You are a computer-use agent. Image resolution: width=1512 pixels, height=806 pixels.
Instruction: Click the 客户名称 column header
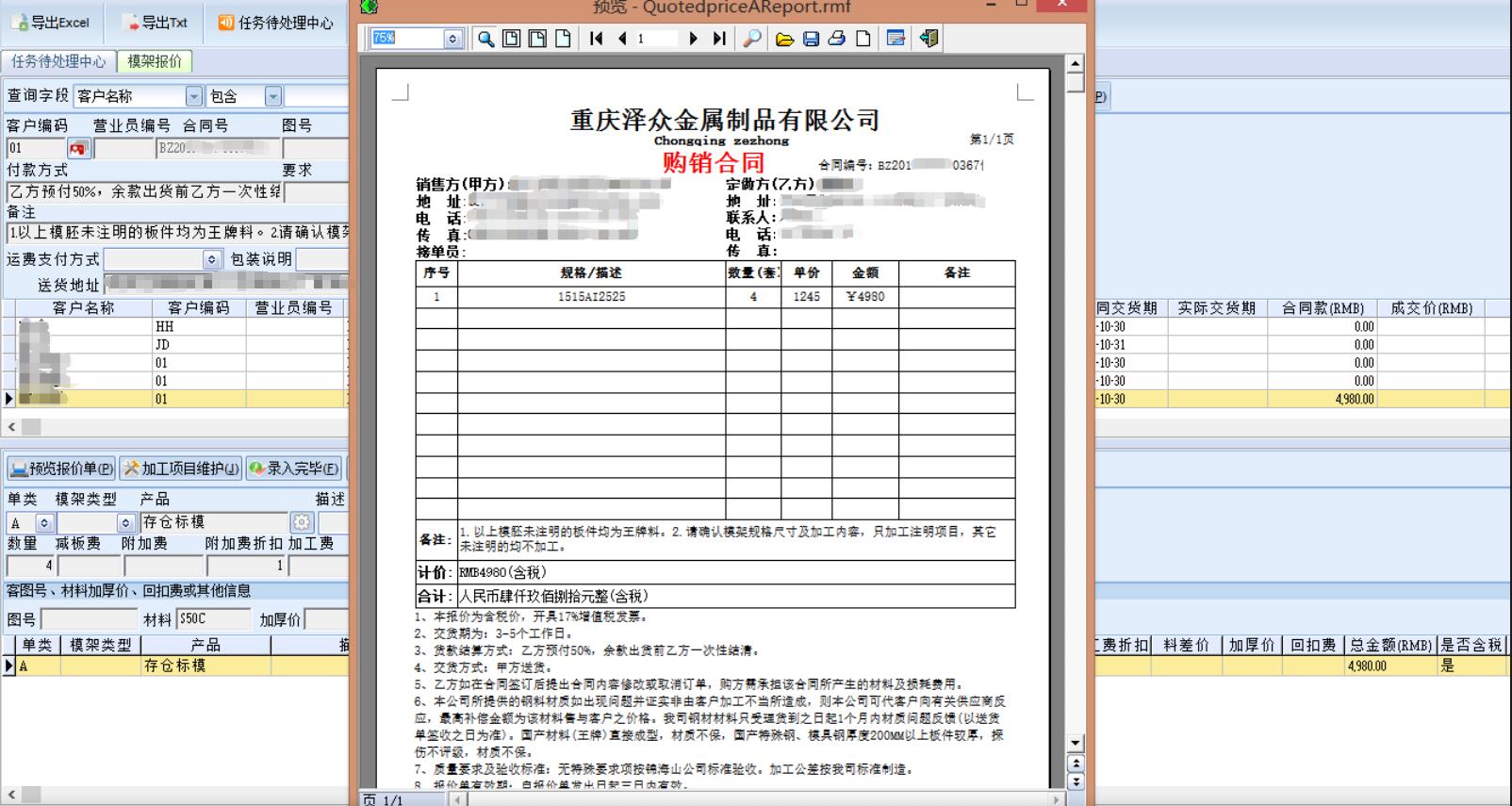pos(84,308)
